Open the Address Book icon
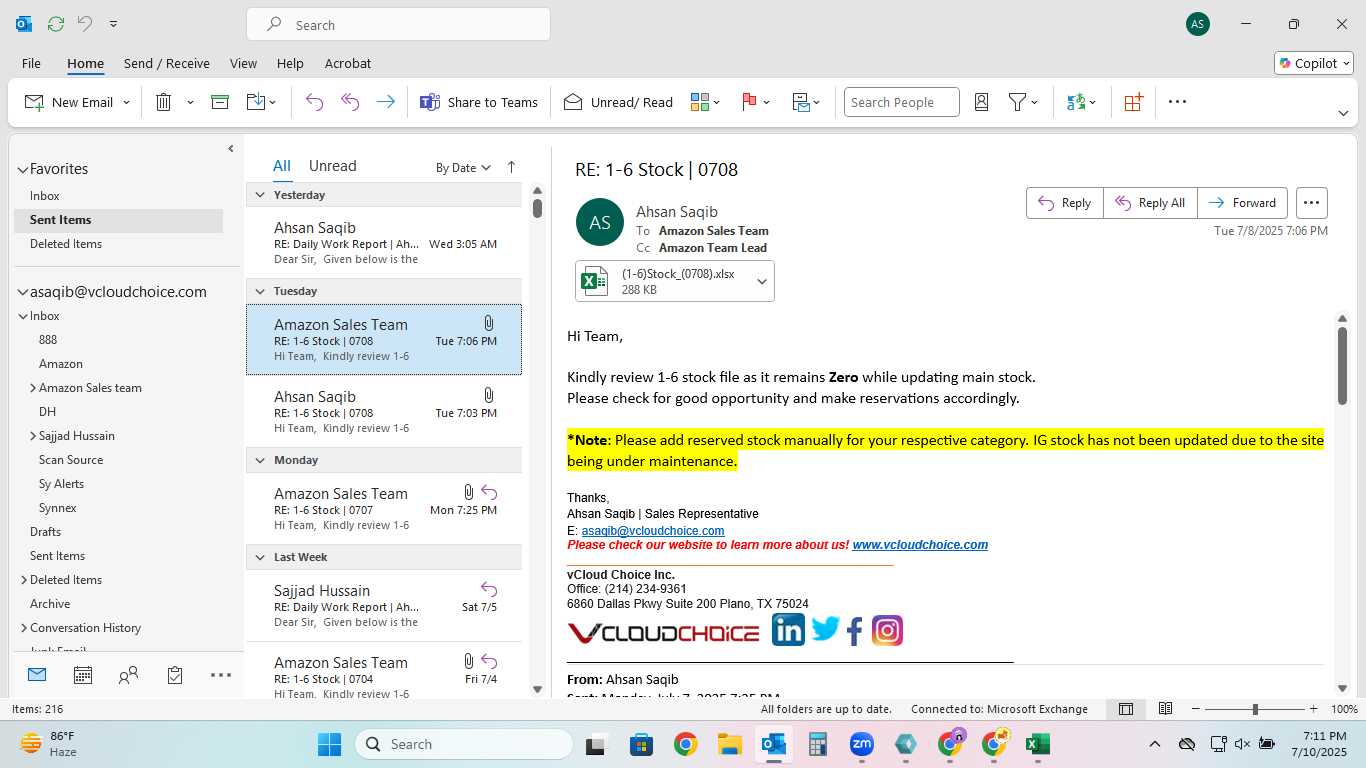 [981, 102]
